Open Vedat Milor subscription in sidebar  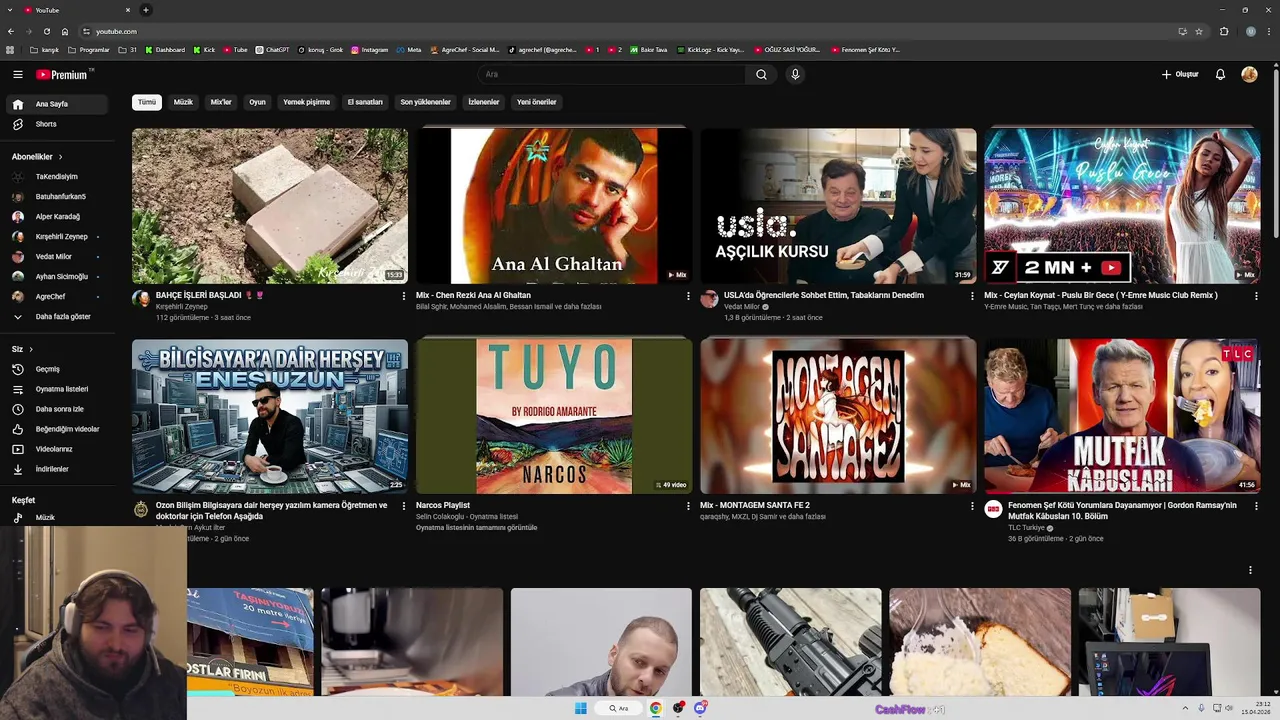tap(56, 256)
